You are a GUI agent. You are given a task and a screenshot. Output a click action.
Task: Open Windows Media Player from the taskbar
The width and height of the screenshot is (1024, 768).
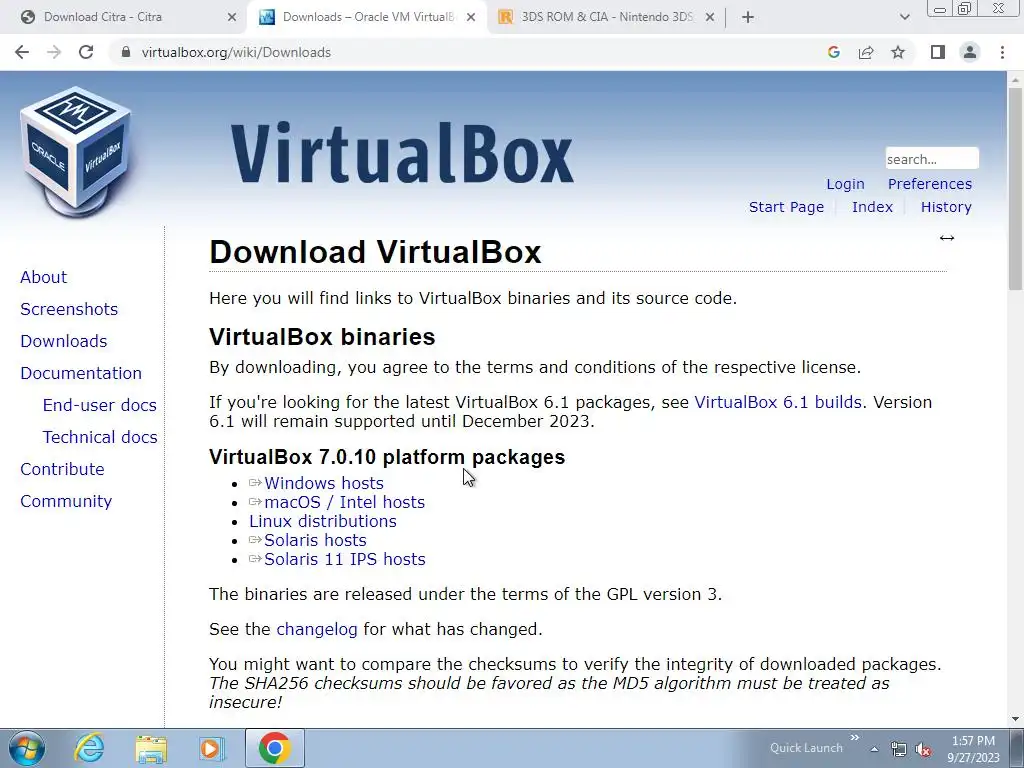pyautogui.click(x=212, y=748)
